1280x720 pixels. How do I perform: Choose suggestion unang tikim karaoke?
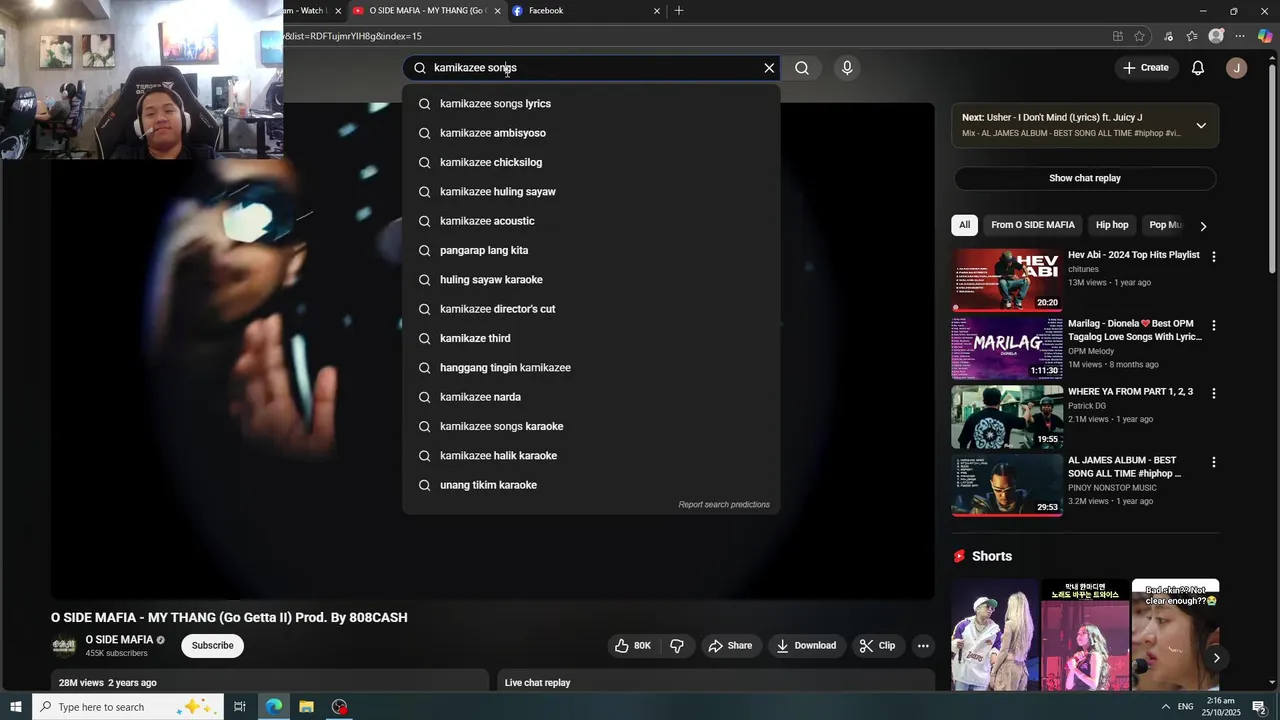(x=591, y=485)
